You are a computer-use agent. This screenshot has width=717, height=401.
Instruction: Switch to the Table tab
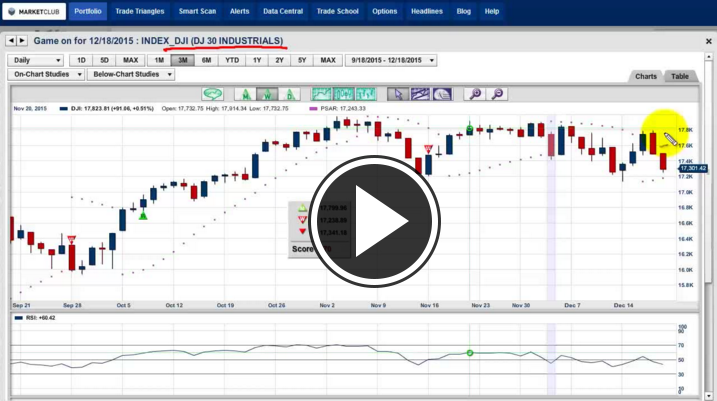coord(680,76)
